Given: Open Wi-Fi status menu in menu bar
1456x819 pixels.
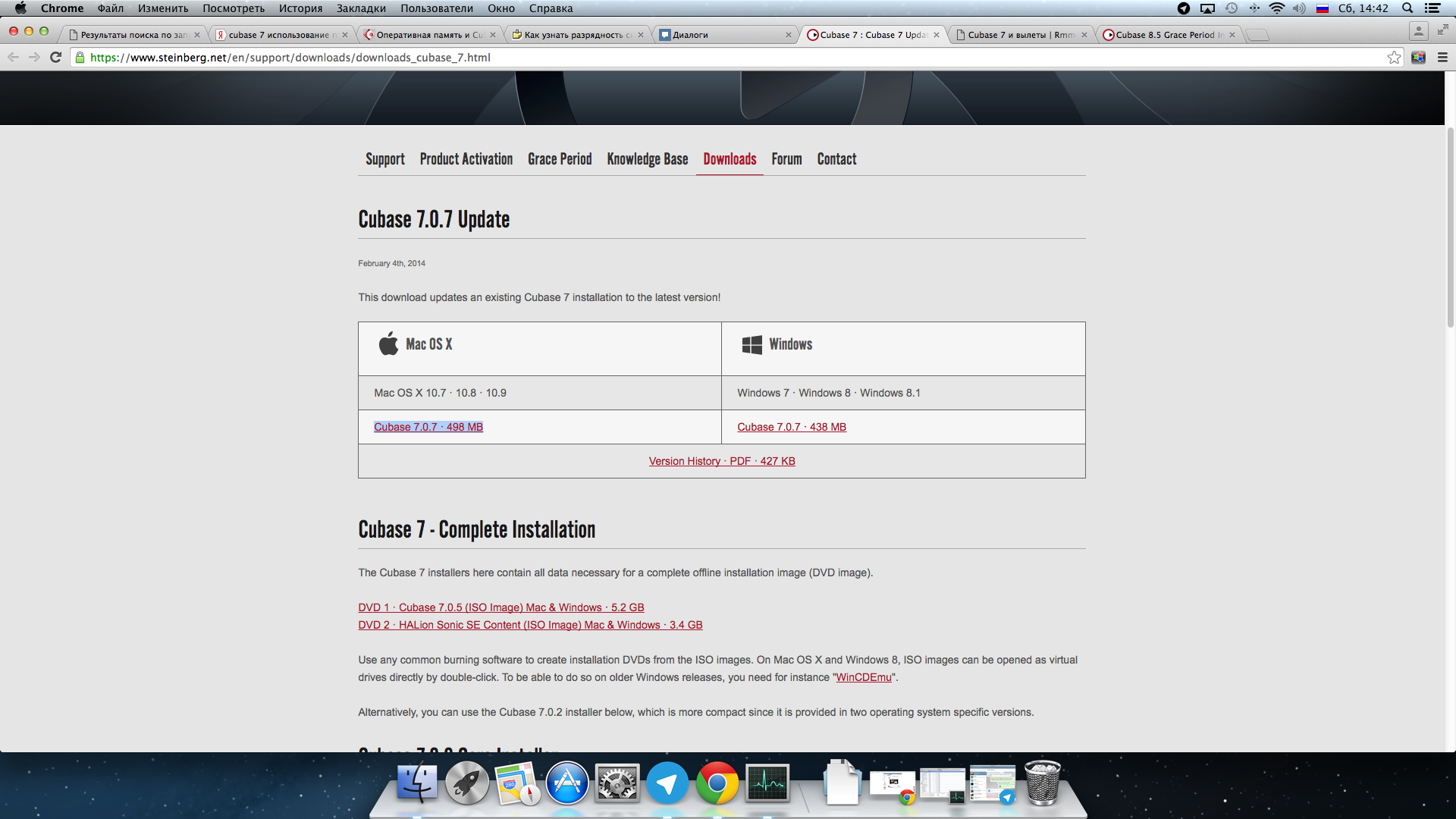Looking at the screenshot, I should point(1277,8).
